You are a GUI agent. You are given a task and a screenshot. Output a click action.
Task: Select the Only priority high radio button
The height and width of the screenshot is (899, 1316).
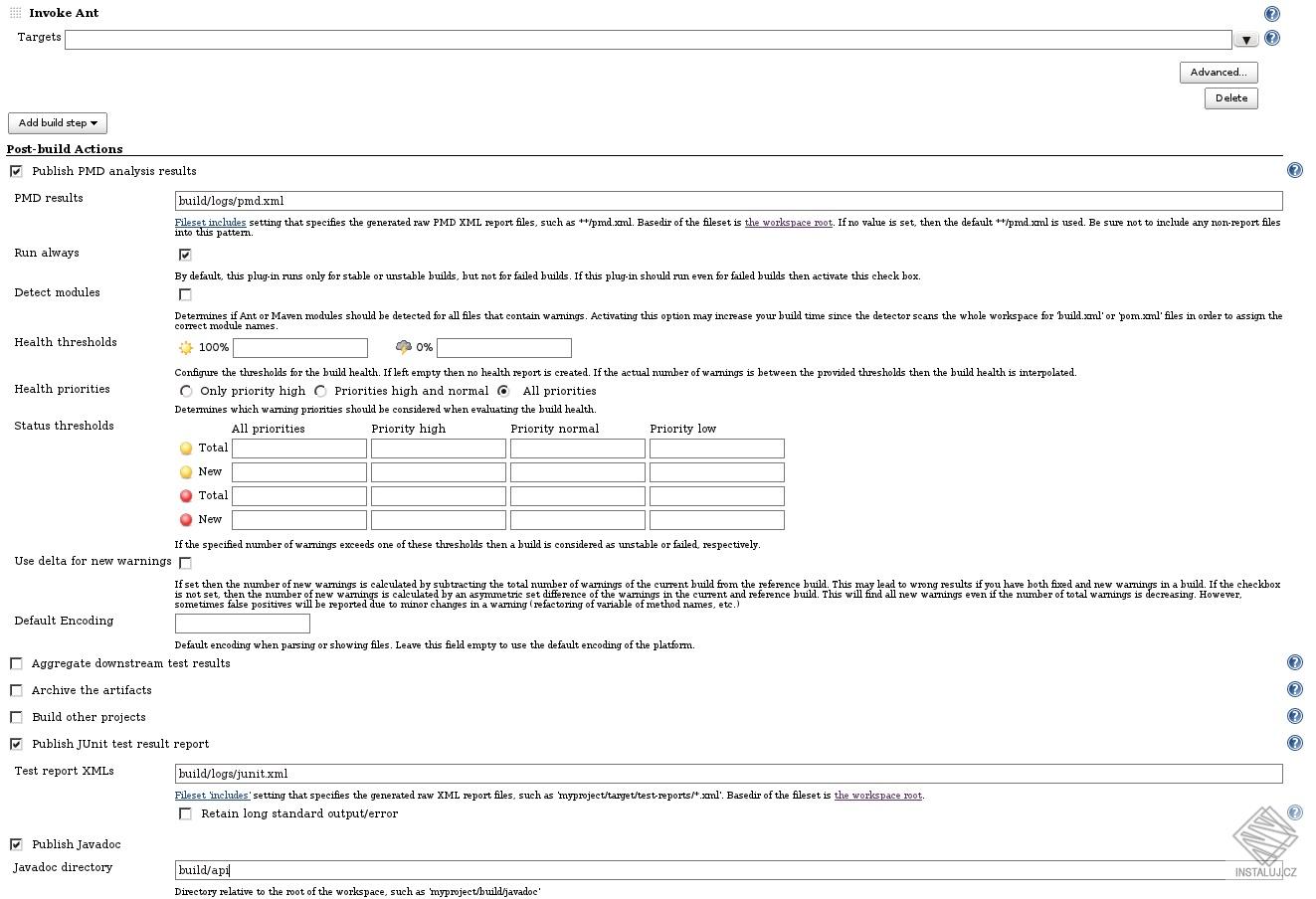[186, 391]
